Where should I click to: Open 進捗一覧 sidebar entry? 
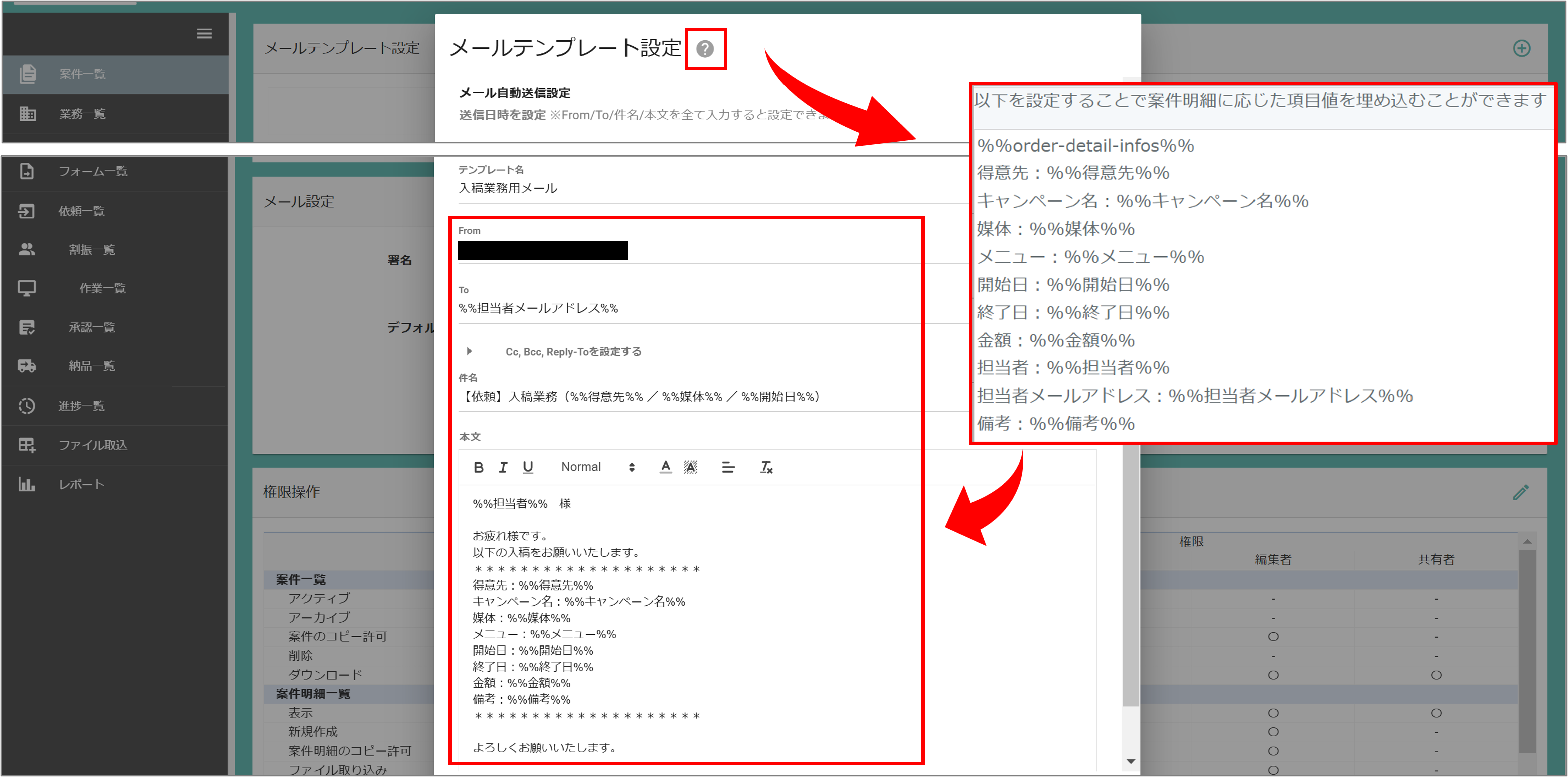point(82,405)
